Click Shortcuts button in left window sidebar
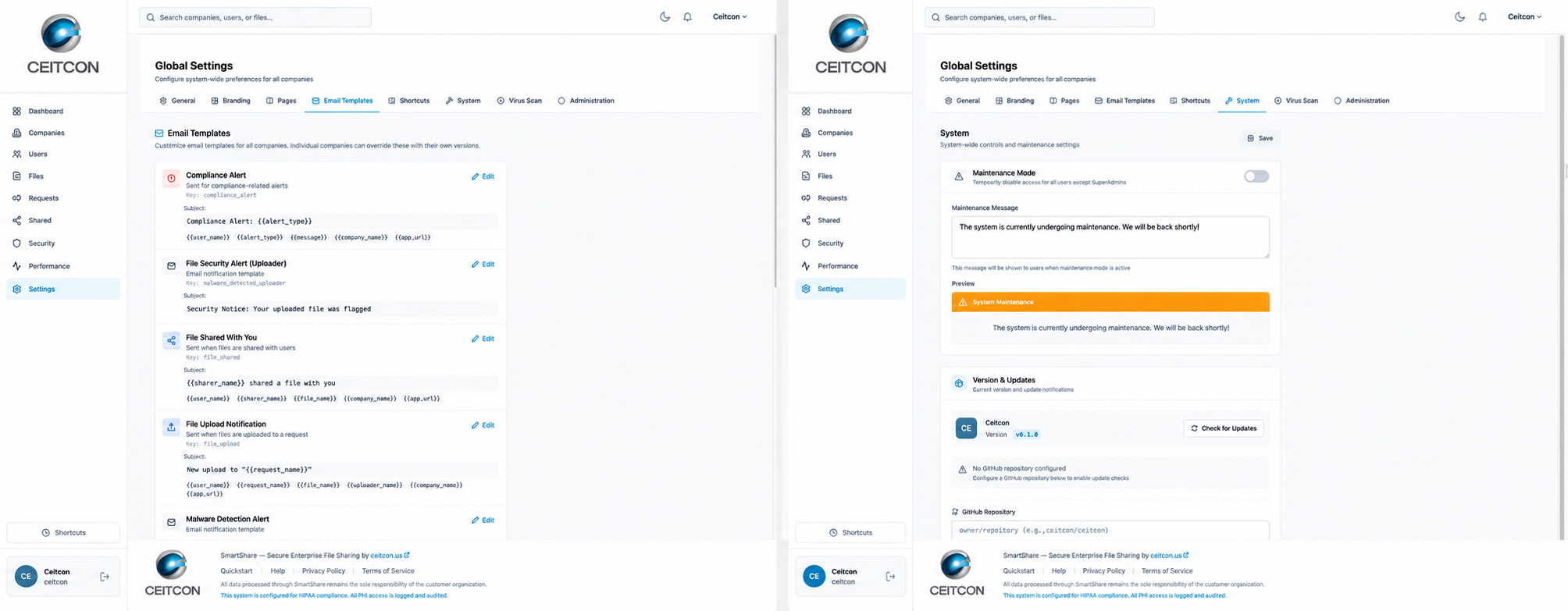The height and width of the screenshot is (611, 1568). click(x=63, y=533)
